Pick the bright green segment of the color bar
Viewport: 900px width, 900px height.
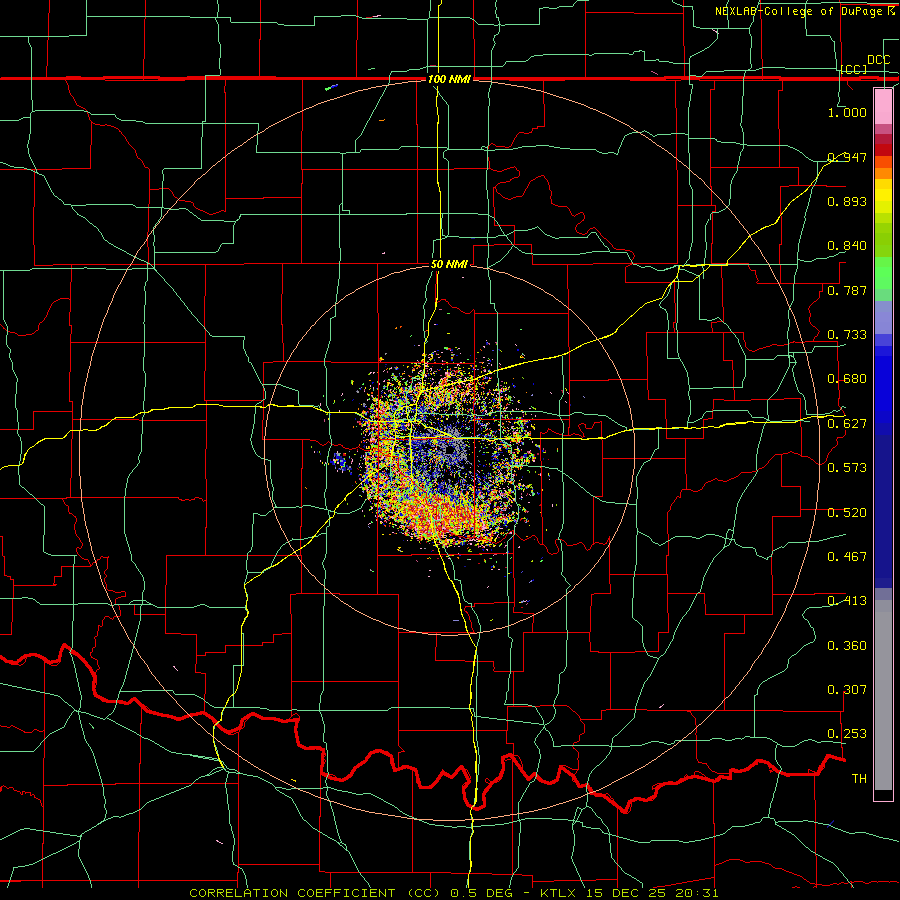point(883,273)
